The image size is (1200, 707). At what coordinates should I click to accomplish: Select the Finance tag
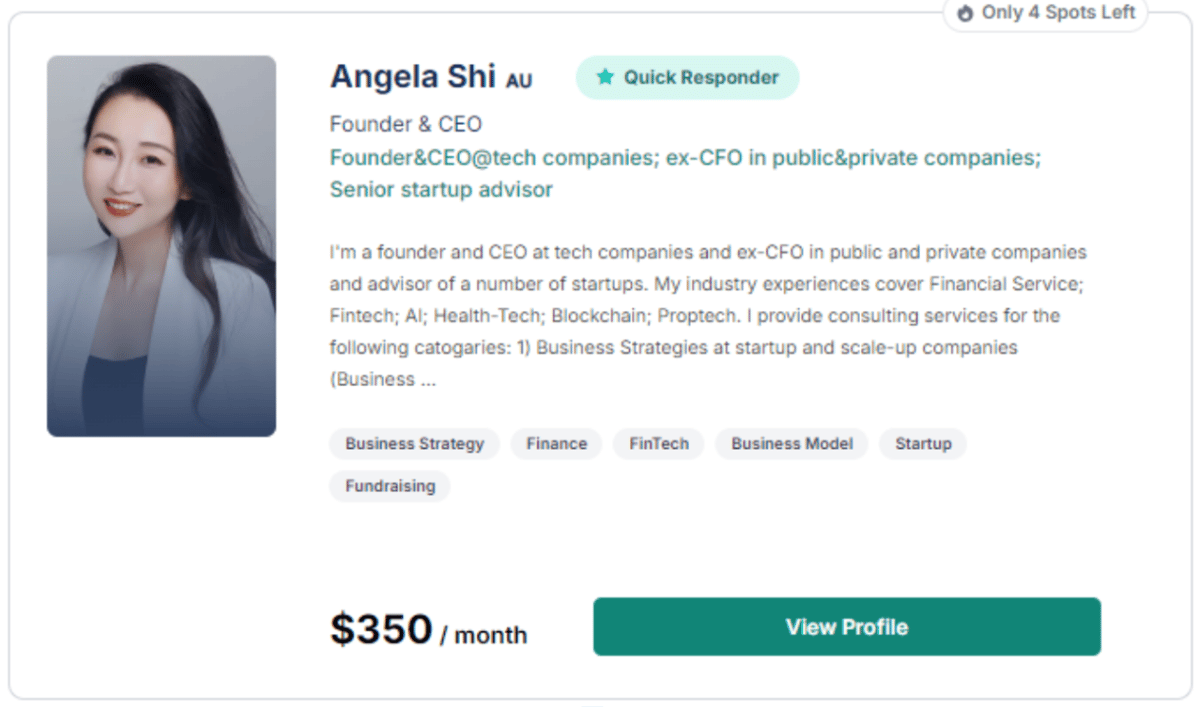557,444
